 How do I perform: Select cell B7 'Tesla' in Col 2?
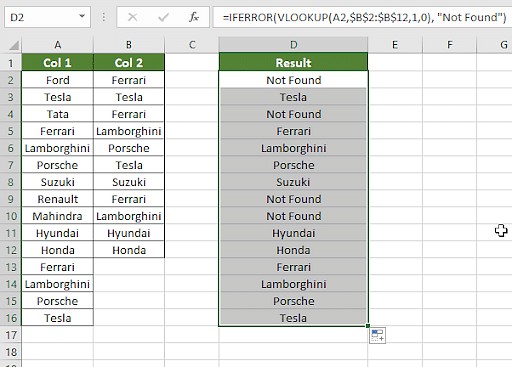tap(129, 165)
